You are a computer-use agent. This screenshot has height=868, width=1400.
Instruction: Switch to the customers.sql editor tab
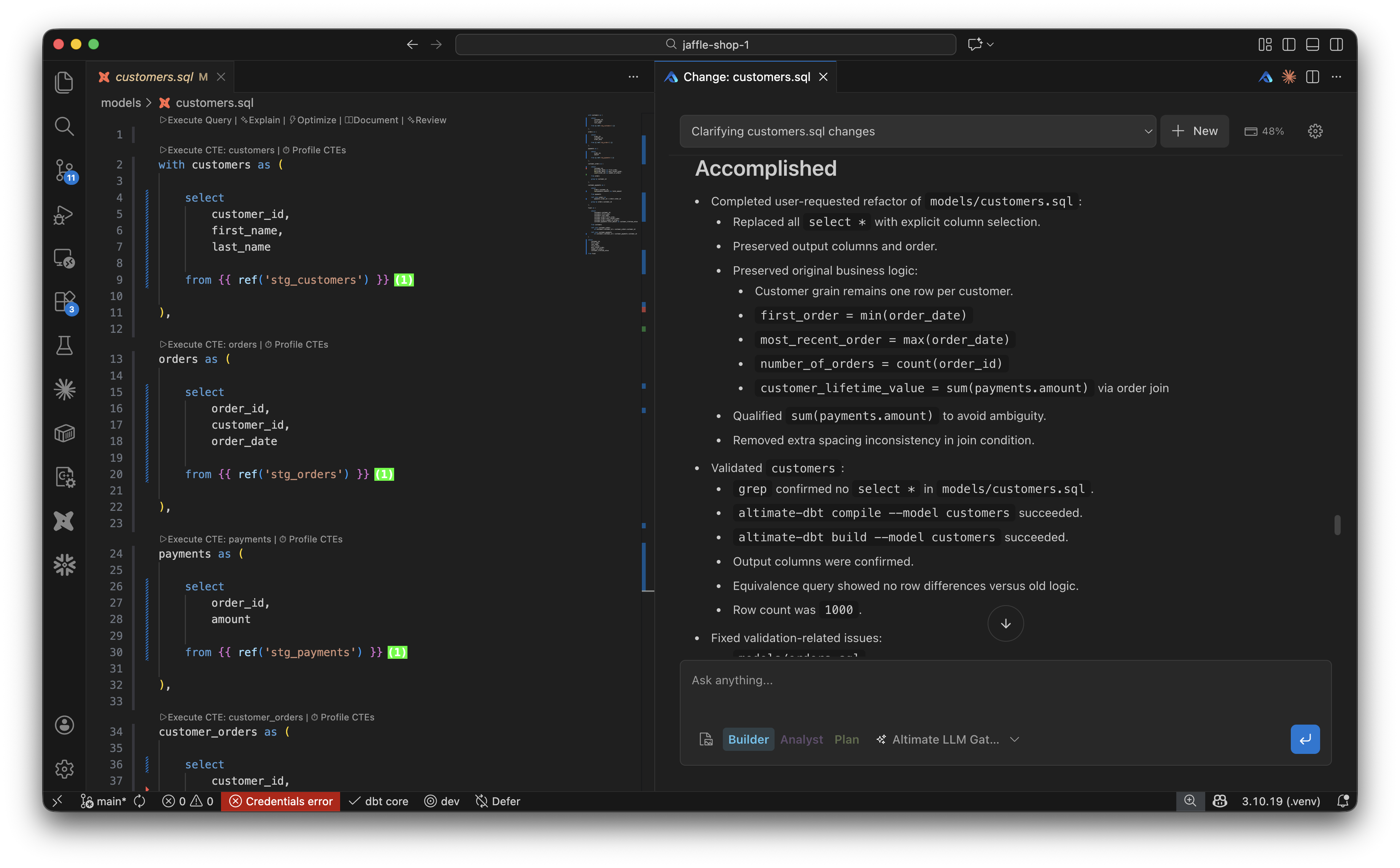pyautogui.click(x=154, y=77)
